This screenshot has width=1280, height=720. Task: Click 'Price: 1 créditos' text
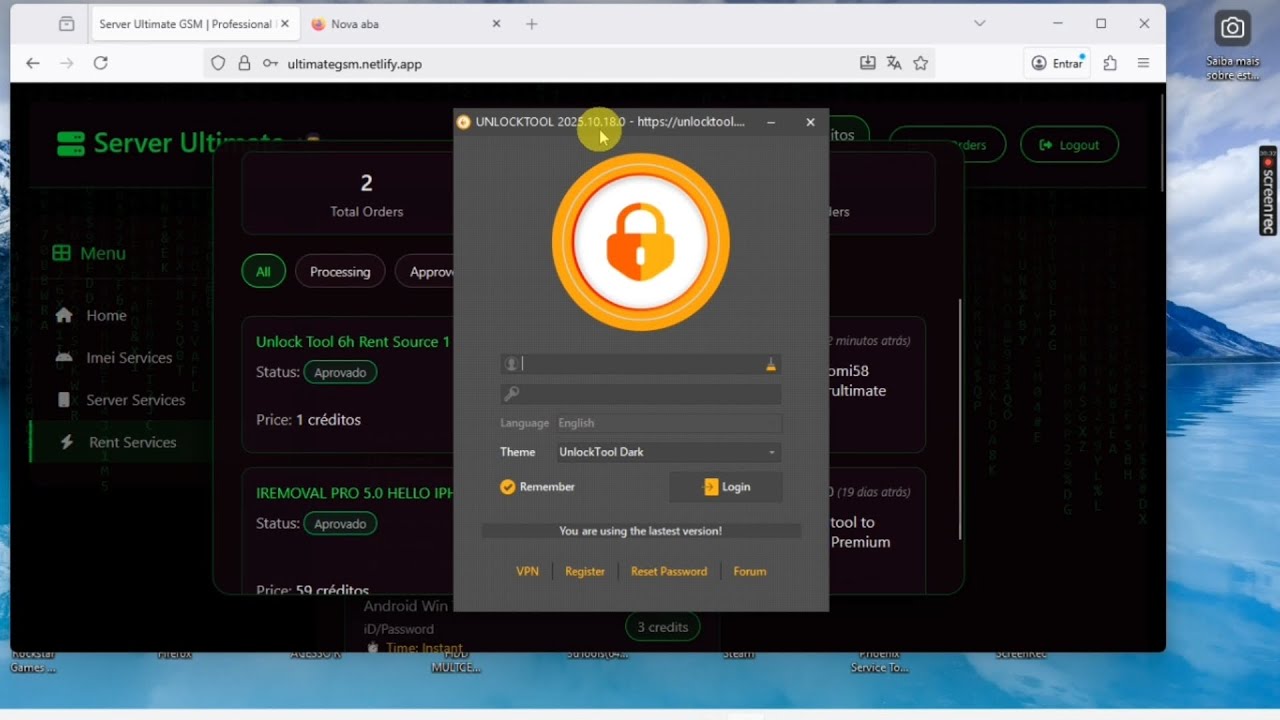[308, 420]
